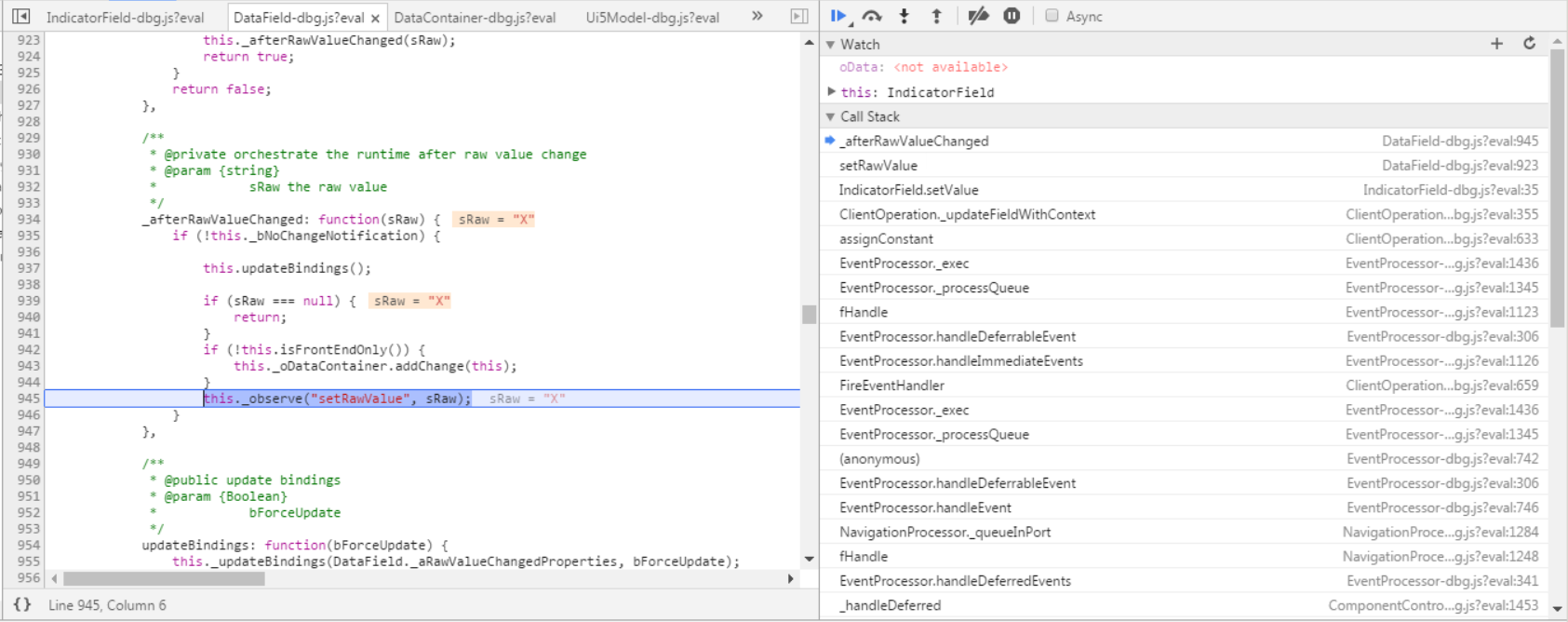Refresh watch expressions
1568x622 pixels.
pos(1529,44)
